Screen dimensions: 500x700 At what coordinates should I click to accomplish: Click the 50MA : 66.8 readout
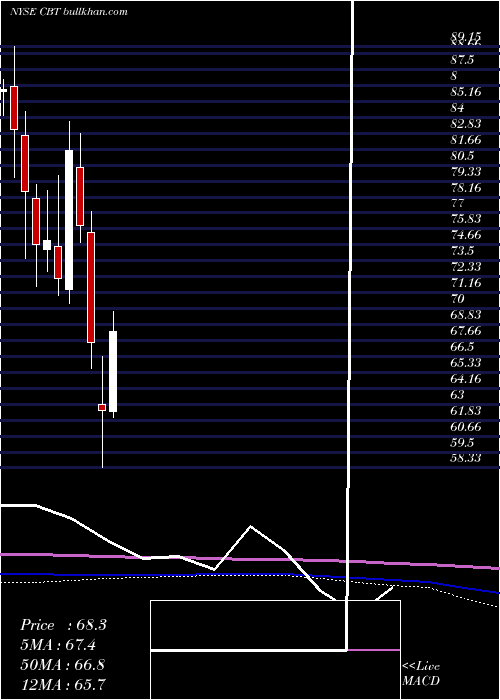click(63, 664)
